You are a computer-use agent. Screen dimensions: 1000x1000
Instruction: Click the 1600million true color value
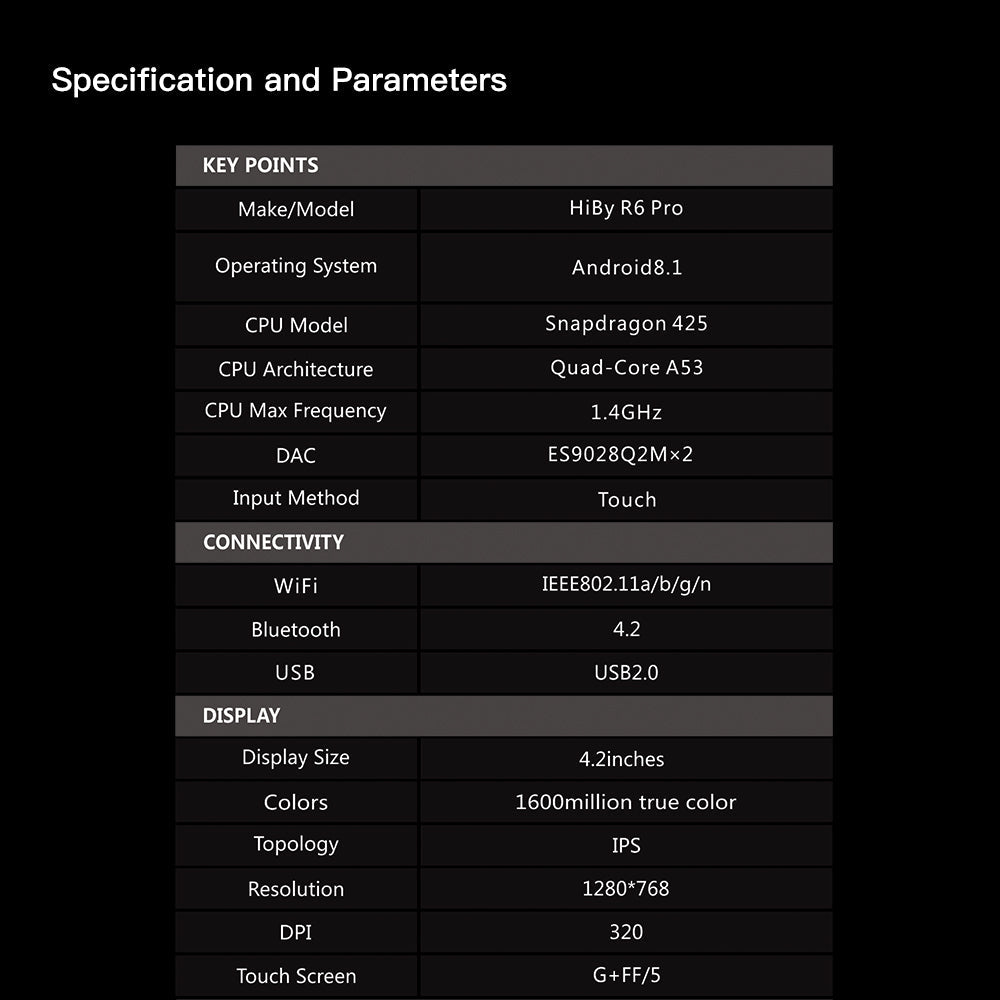[625, 802]
